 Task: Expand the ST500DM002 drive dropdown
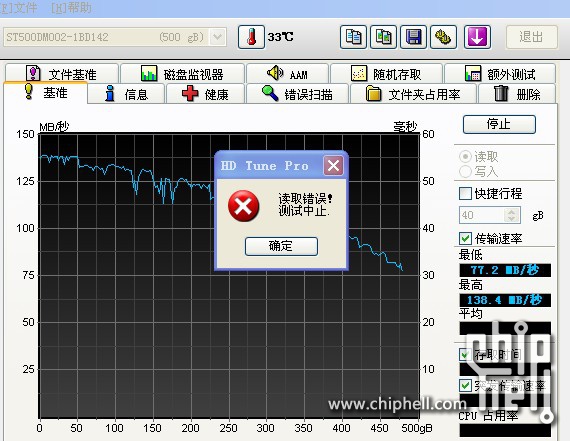217,37
